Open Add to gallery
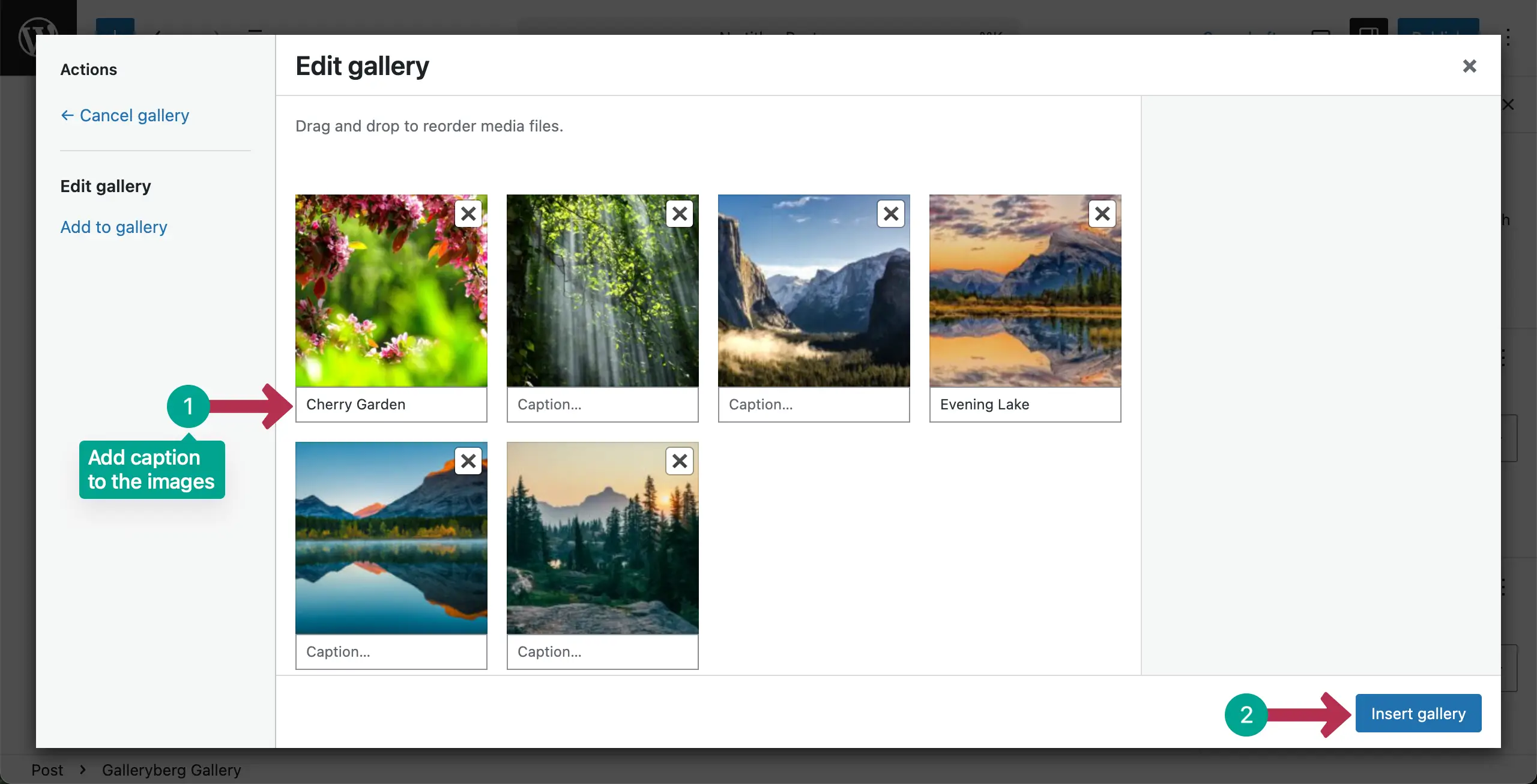This screenshot has height=784, width=1537. 113,227
